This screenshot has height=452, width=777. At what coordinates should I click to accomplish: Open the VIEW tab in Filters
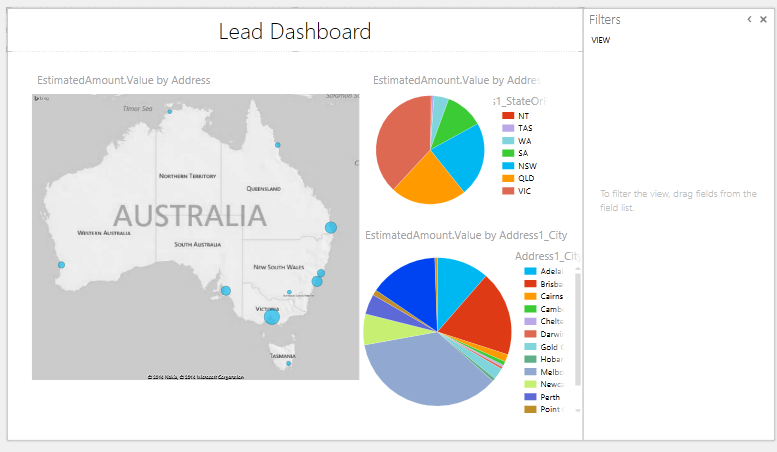click(x=601, y=41)
